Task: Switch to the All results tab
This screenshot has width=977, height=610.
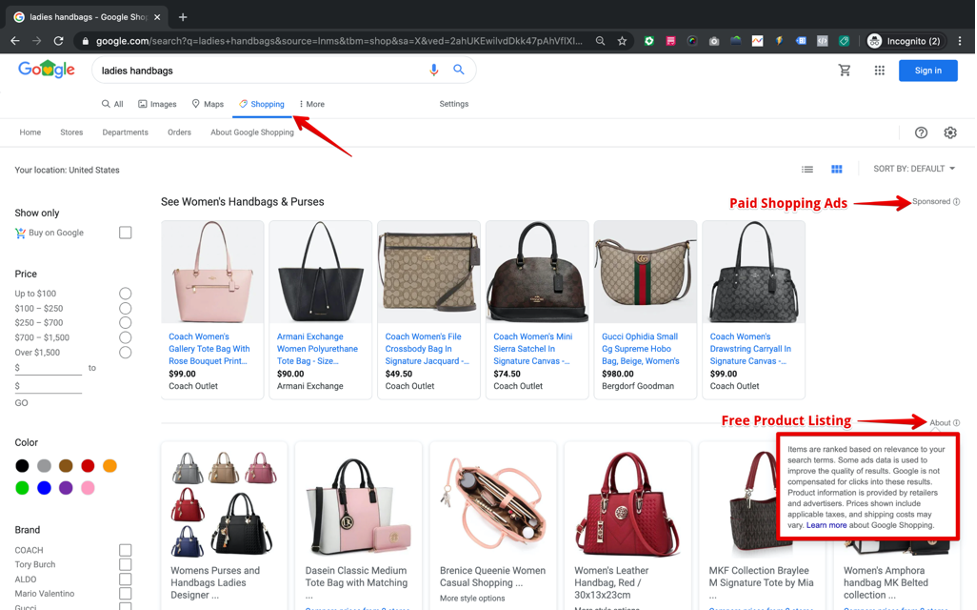Action: (112, 104)
